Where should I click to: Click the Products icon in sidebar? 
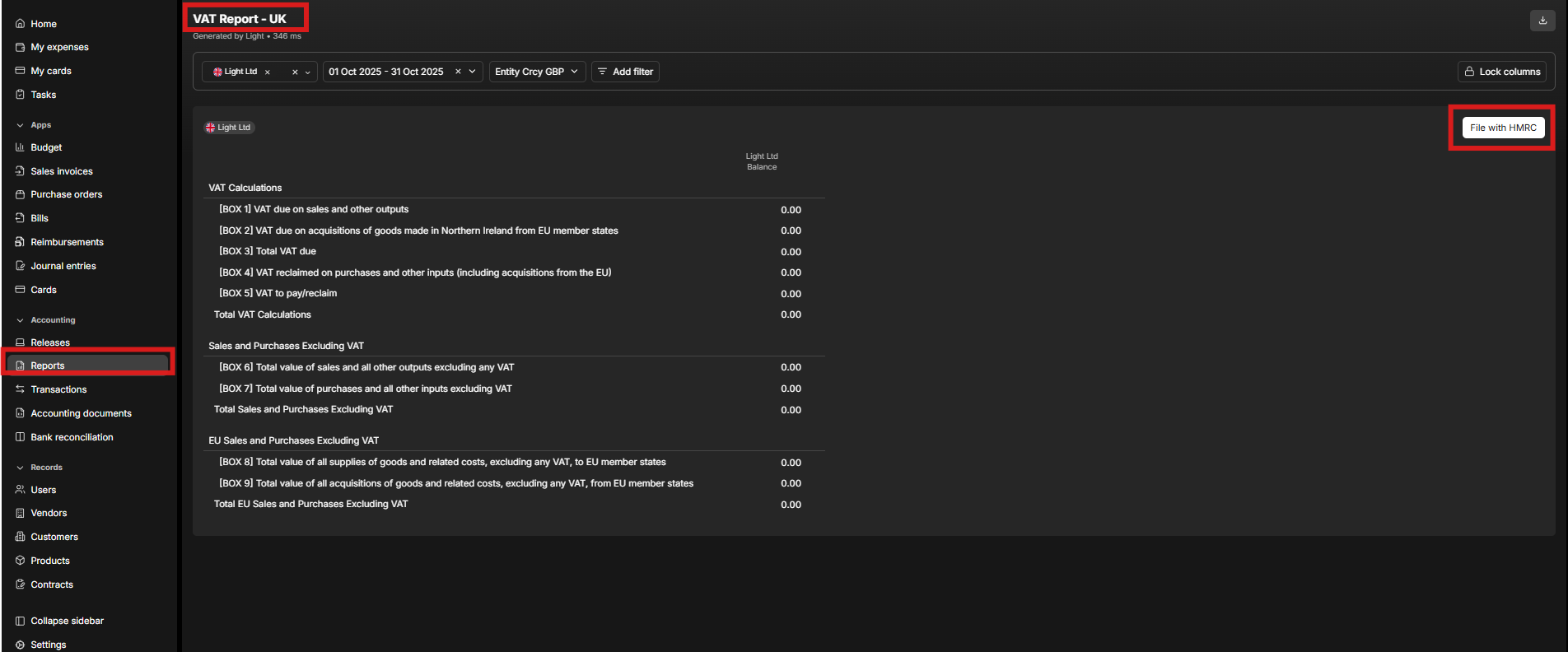point(20,561)
